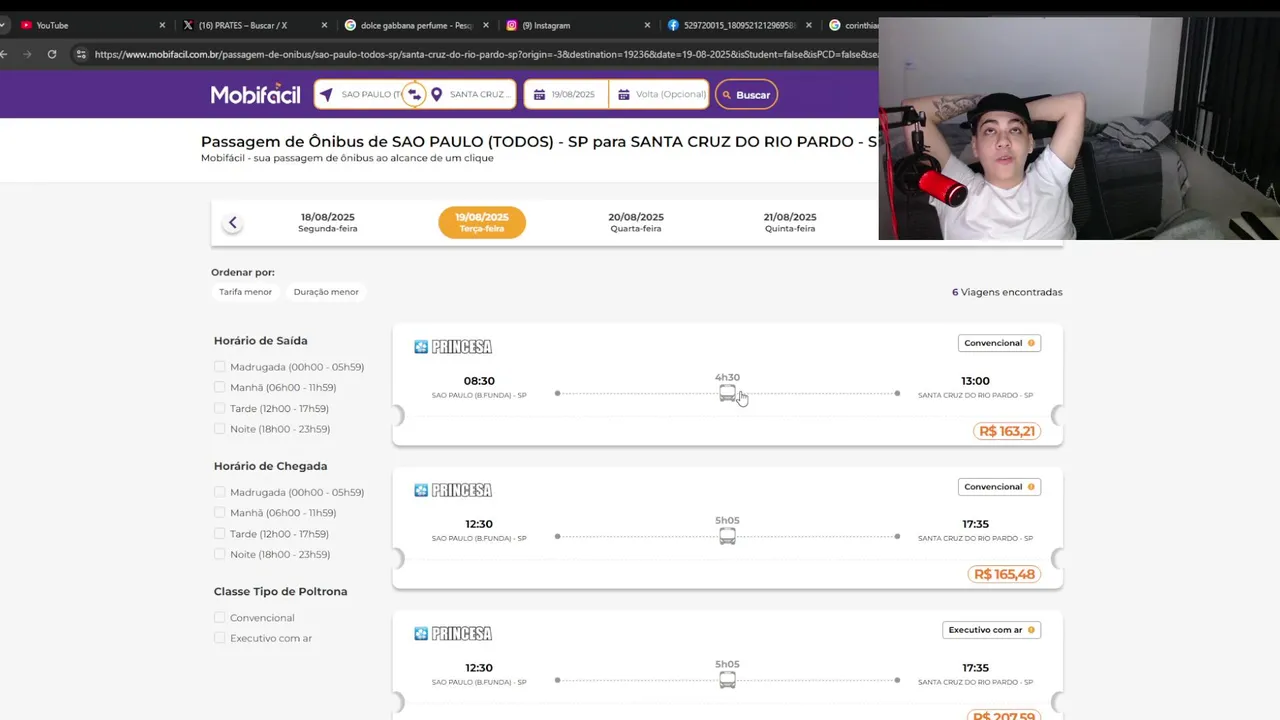
Task: Select the 19/08/2025 Terça-feira date tab
Action: point(482,222)
